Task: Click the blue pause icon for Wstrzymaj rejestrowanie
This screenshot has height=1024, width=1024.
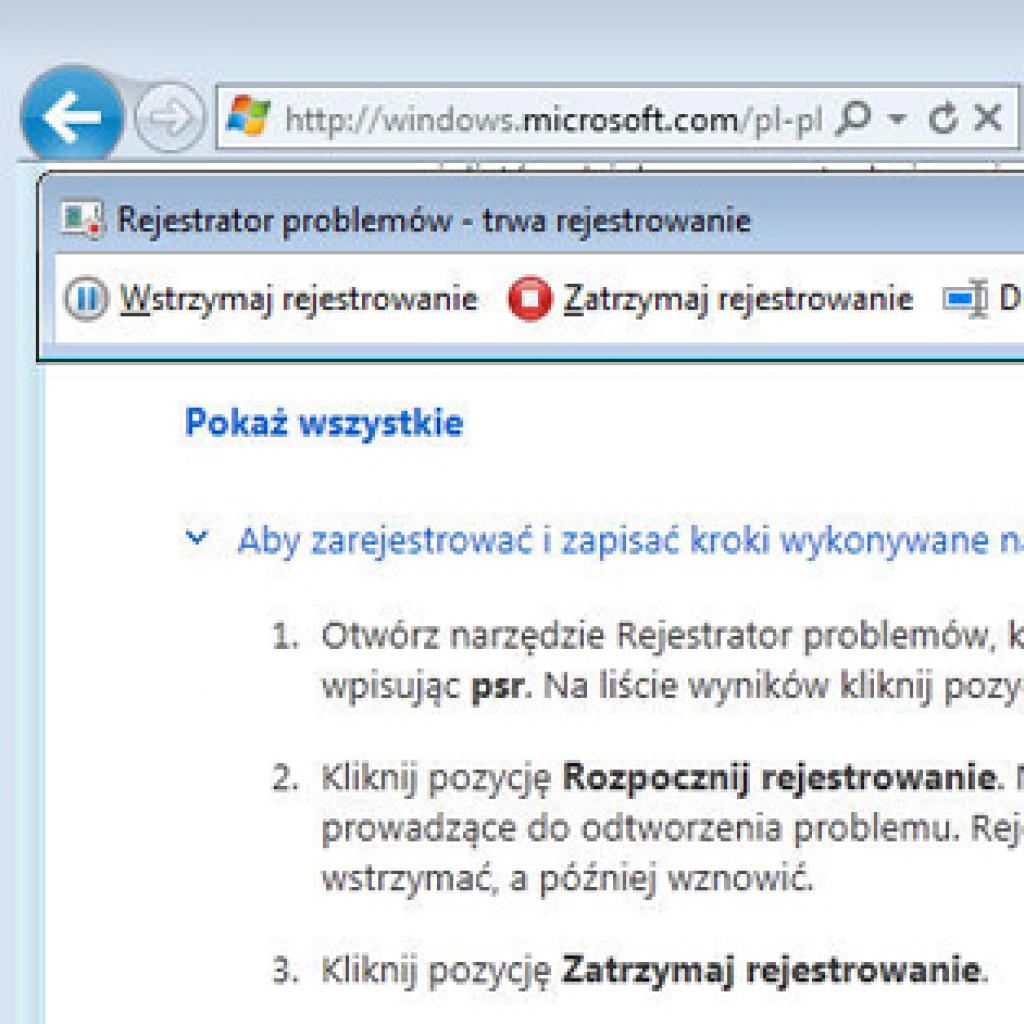Action: pyautogui.click(x=86, y=299)
